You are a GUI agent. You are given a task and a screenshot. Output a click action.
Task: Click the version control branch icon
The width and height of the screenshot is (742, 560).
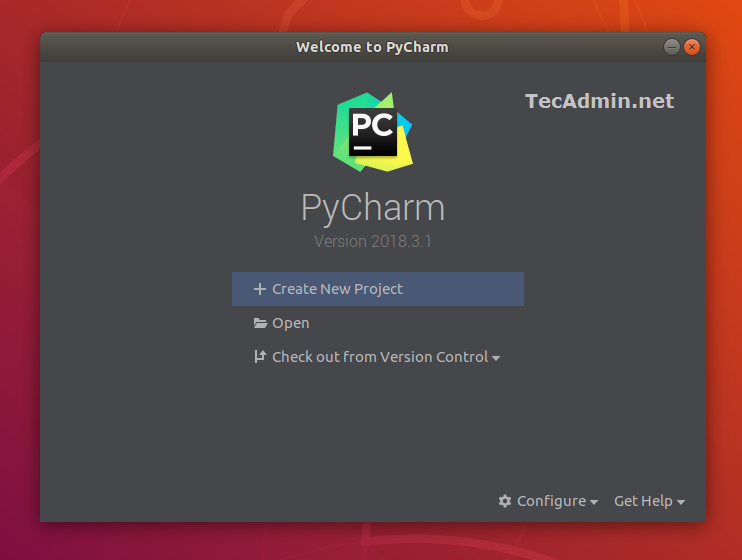click(x=260, y=356)
